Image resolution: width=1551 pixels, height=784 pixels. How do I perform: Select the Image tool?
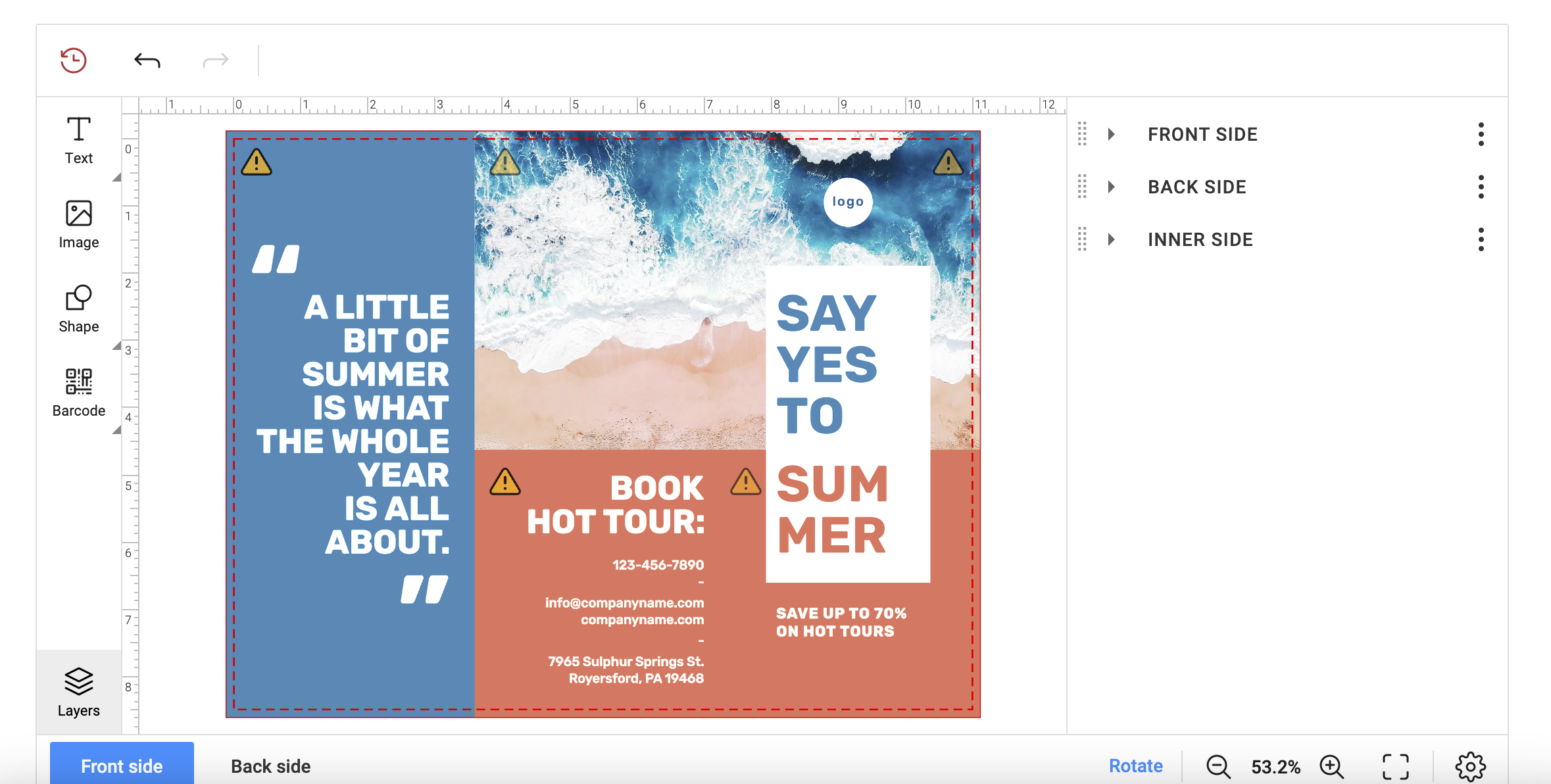point(79,224)
